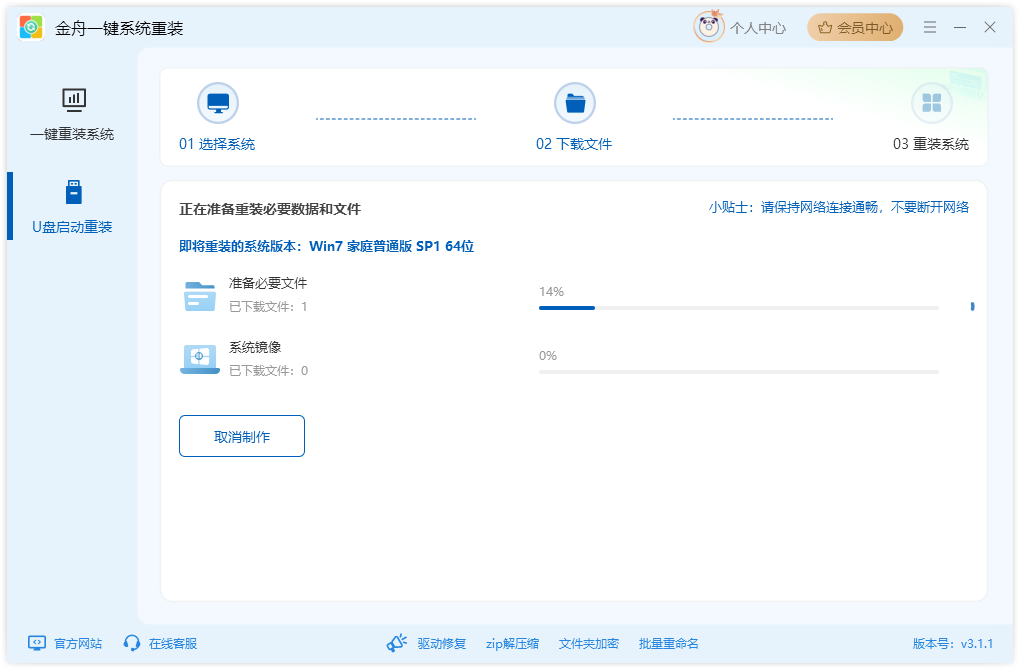Viewport: 1020px width, 670px height.
Task: Click the 0% percentage value
Action: point(548,356)
